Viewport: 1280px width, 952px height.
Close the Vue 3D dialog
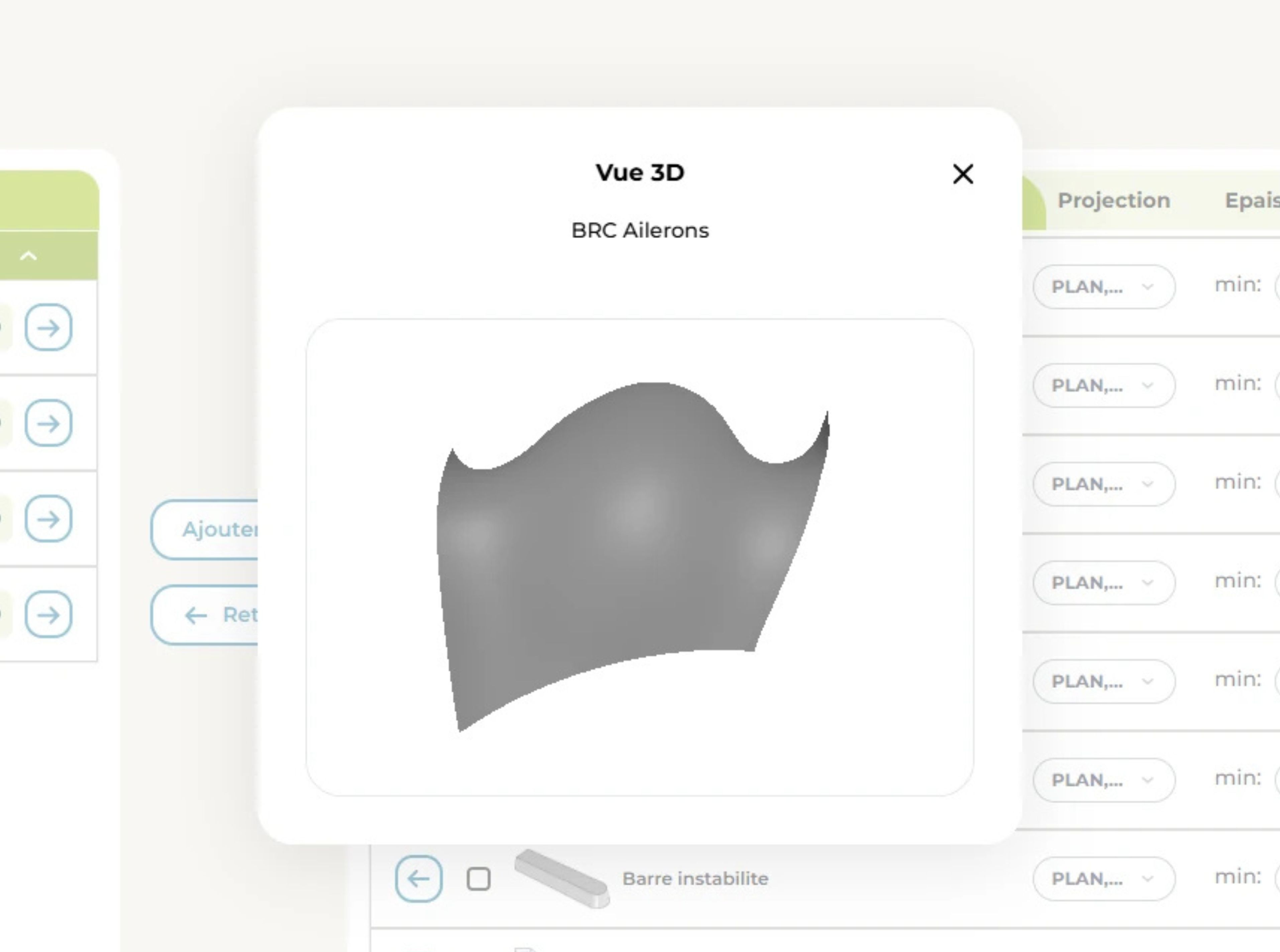pos(962,174)
